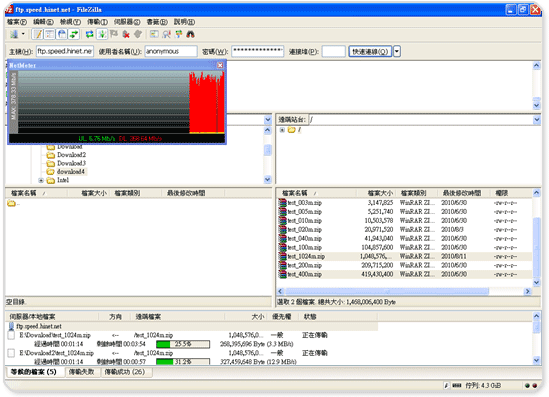Open the Quickconnect history dropdown arrow

(x=397, y=51)
